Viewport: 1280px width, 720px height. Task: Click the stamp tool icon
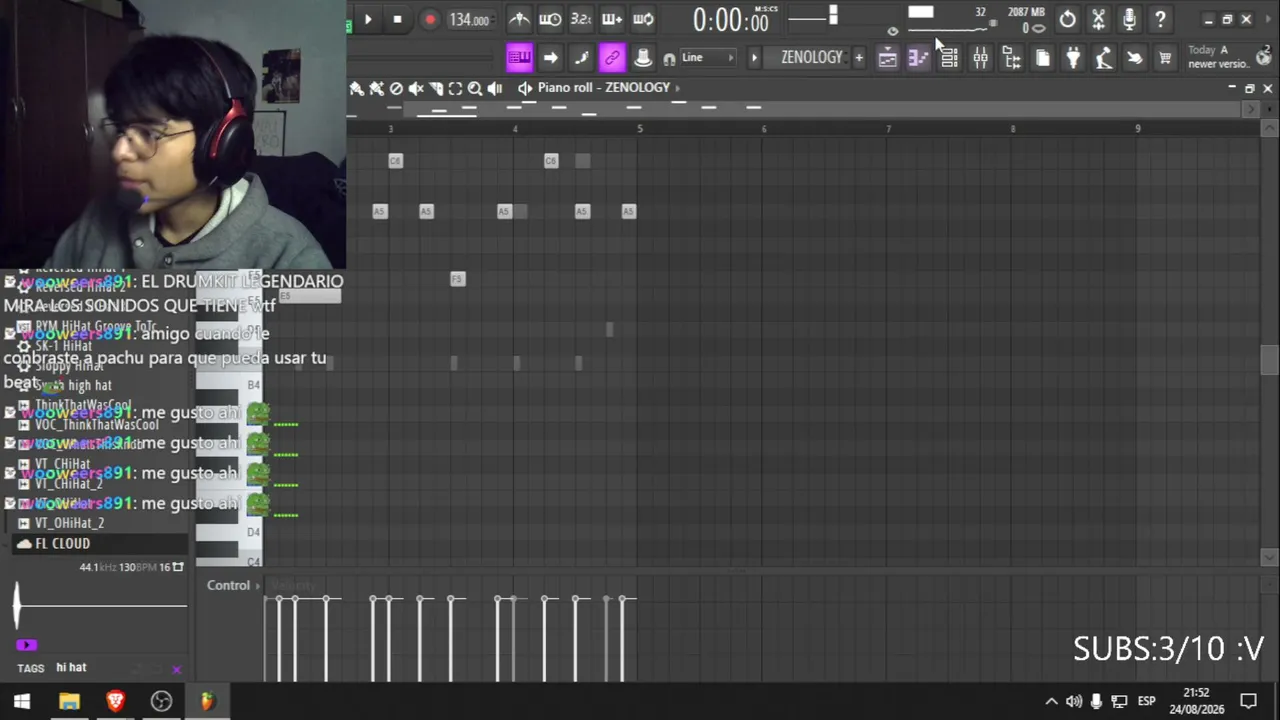643,58
